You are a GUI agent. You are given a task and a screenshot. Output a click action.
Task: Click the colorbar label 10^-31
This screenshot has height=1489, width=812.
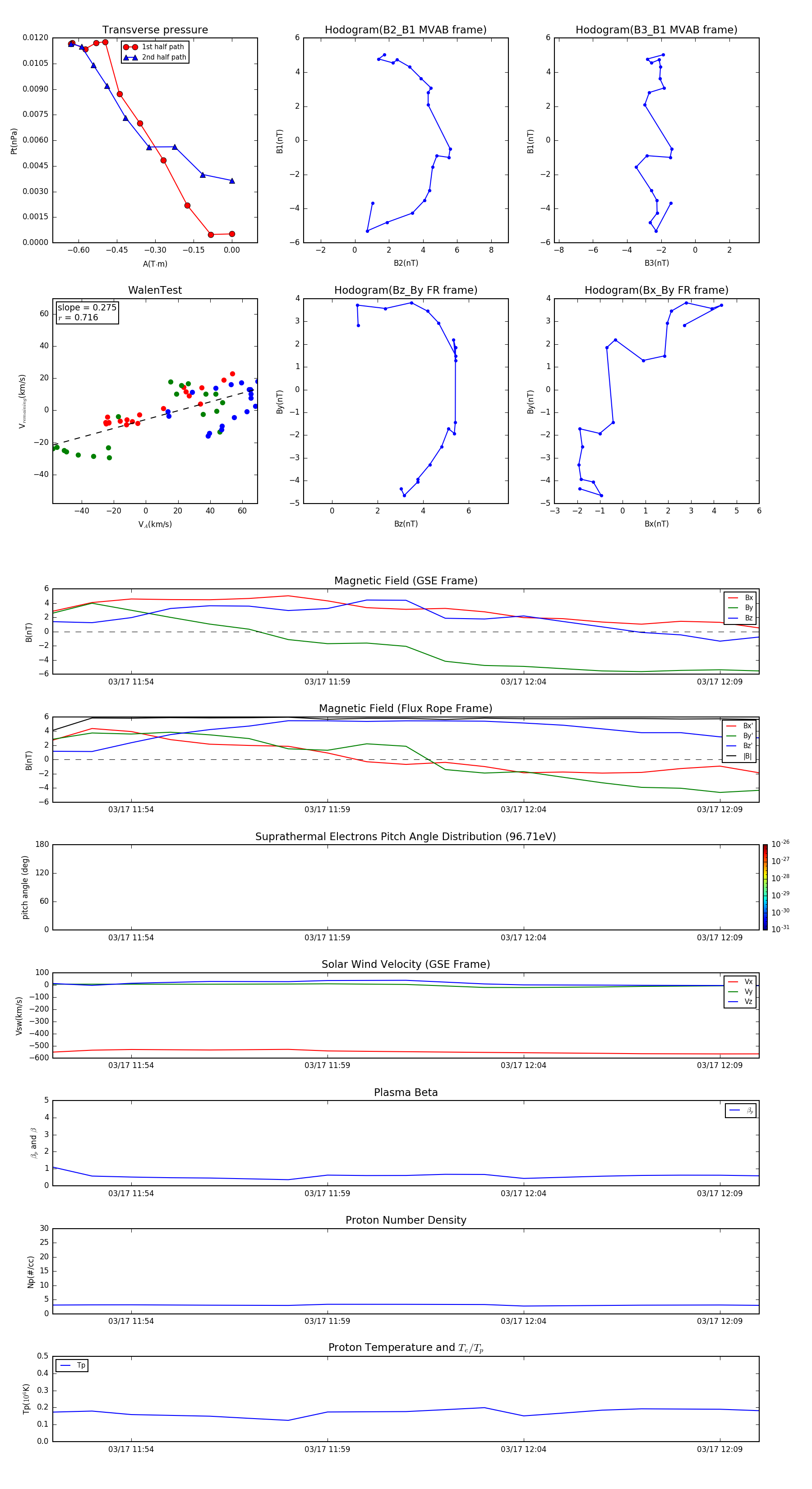coord(780,929)
